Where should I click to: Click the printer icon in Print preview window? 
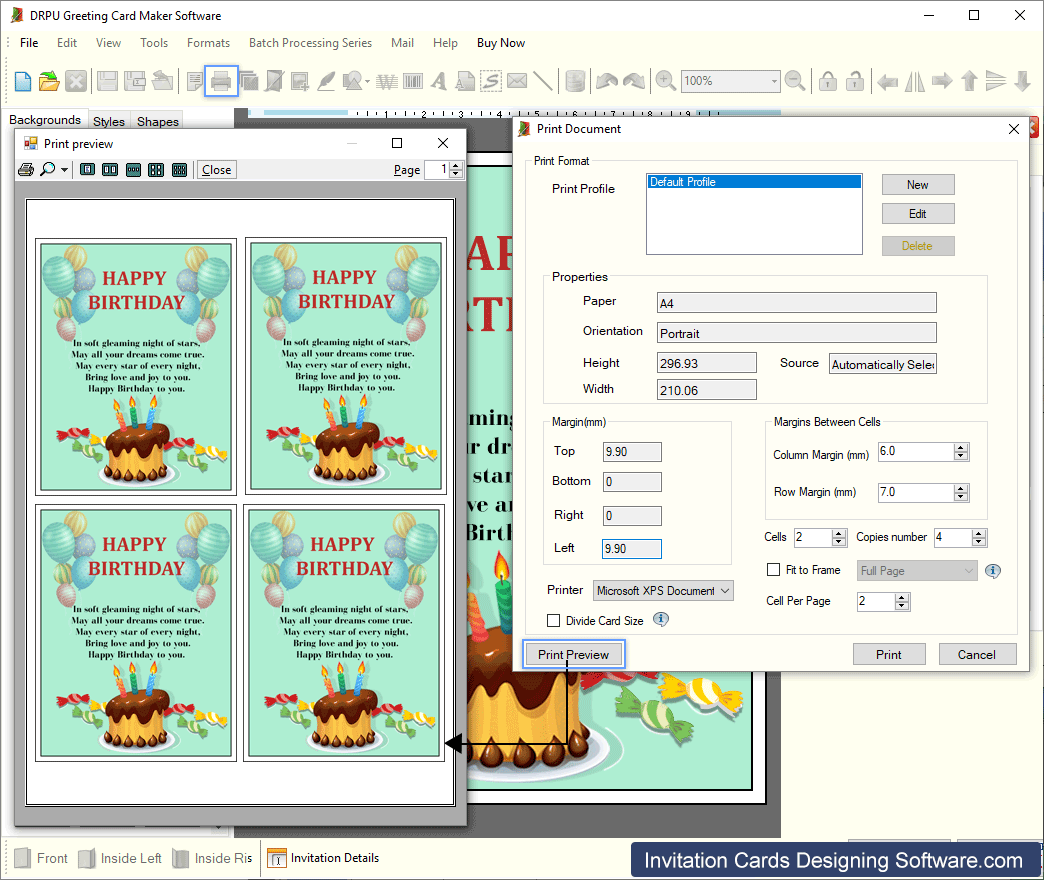[x=26, y=169]
